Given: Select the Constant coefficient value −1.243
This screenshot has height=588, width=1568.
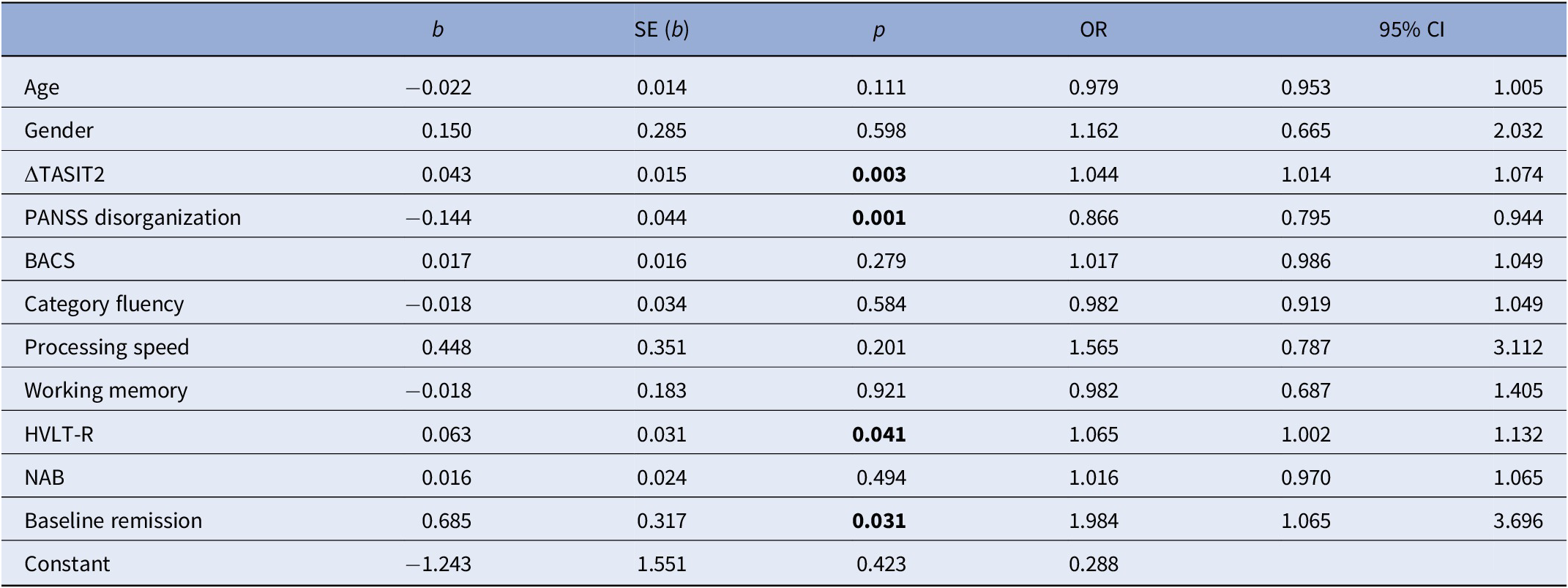Looking at the screenshot, I should [x=439, y=564].
